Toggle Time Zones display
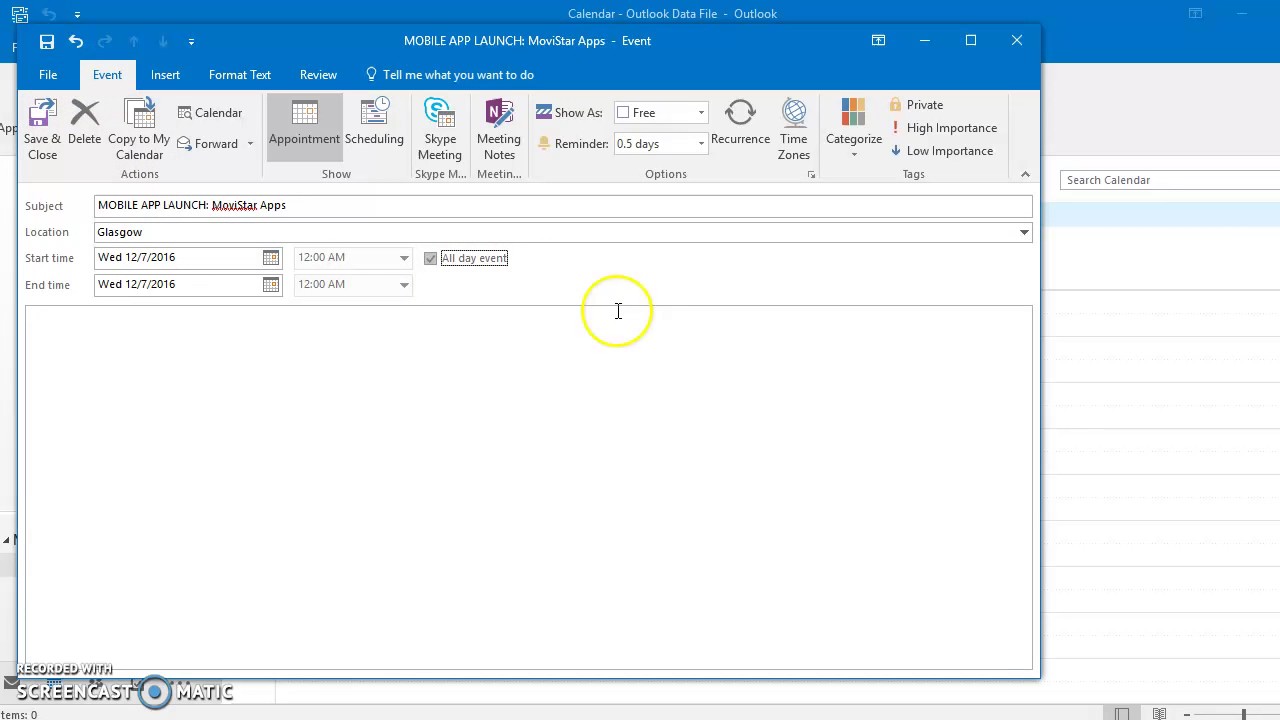 pos(794,130)
